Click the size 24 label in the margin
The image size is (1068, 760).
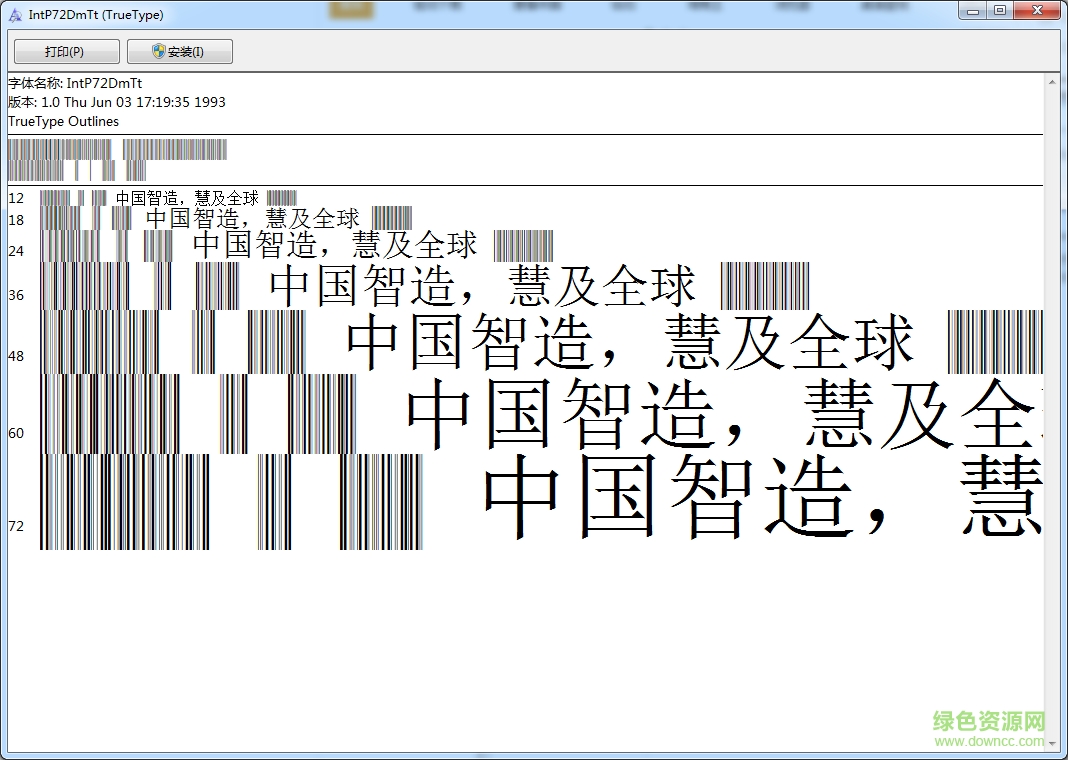(16, 251)
